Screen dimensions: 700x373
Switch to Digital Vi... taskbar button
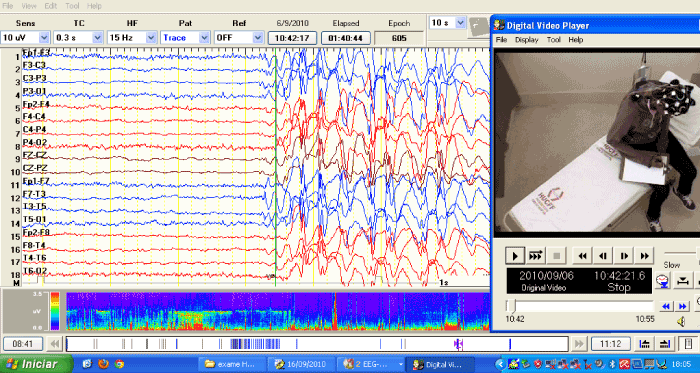439,364
